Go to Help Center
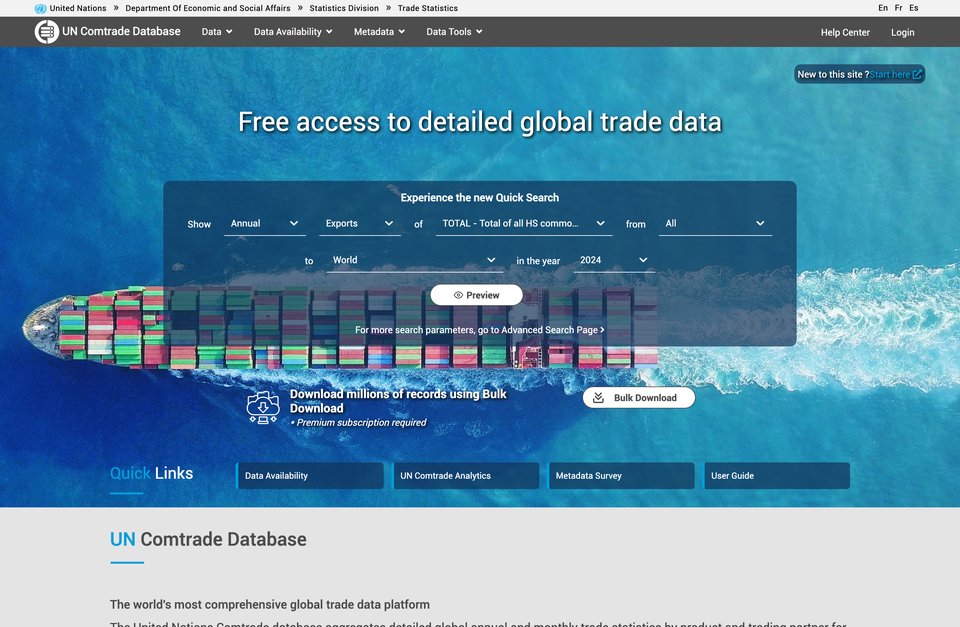The image size is (960, 627). pos(845,32)
